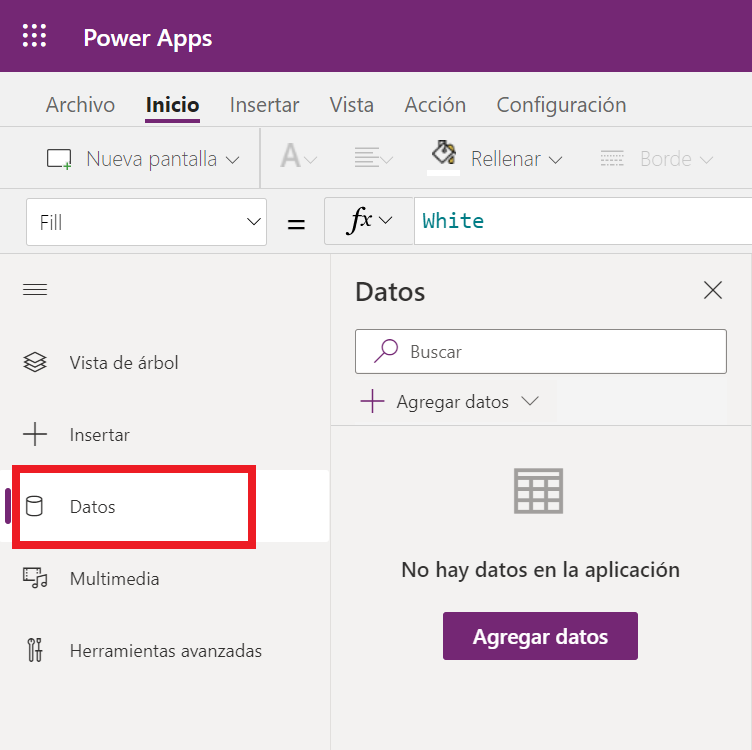Open the Configuración tab
The image size is (752, 750).
561,105
